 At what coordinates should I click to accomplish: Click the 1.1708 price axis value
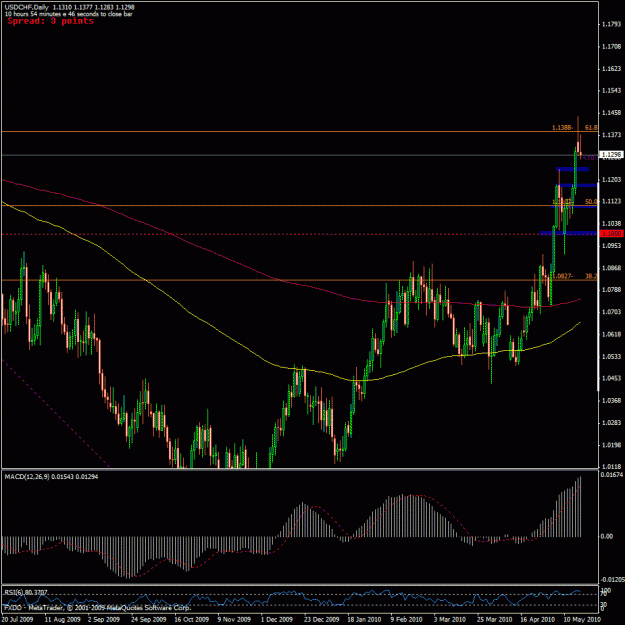click(611, 47)
